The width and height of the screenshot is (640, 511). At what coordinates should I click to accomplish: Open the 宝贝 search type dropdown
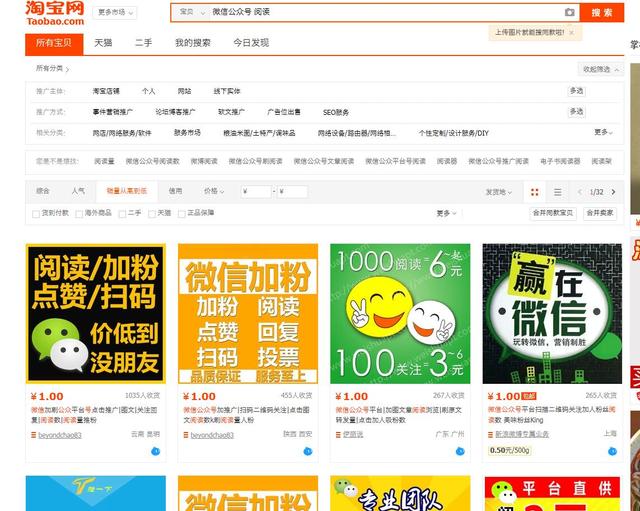tap(192, 12)
